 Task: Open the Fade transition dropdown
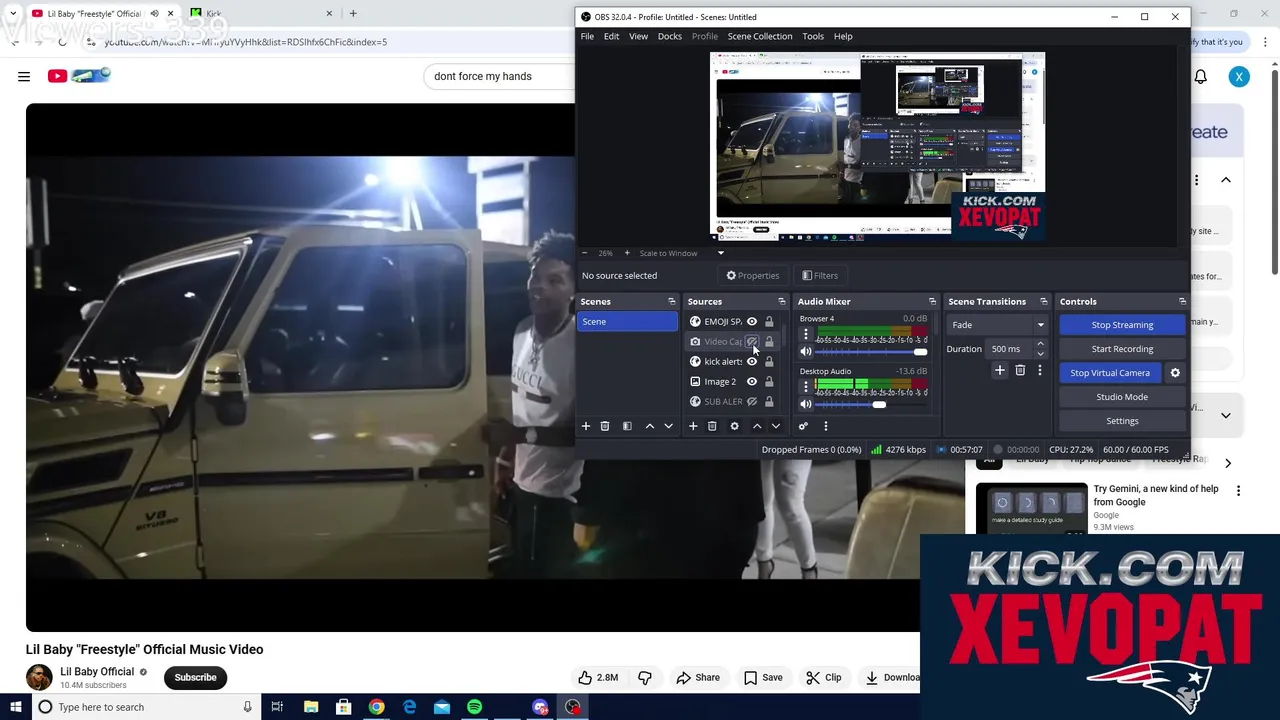(x=997, y=325)
